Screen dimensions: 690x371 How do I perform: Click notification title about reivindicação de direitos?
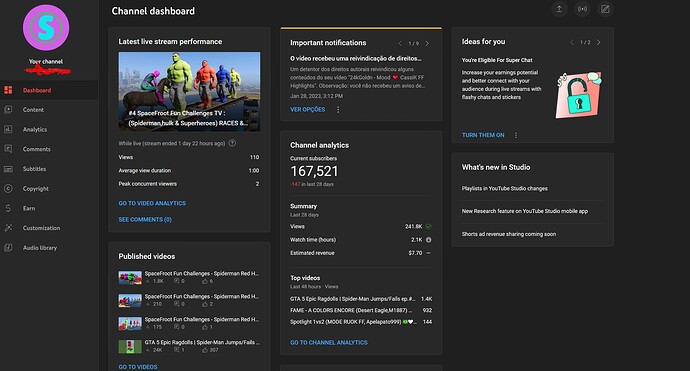coord(356,59)
